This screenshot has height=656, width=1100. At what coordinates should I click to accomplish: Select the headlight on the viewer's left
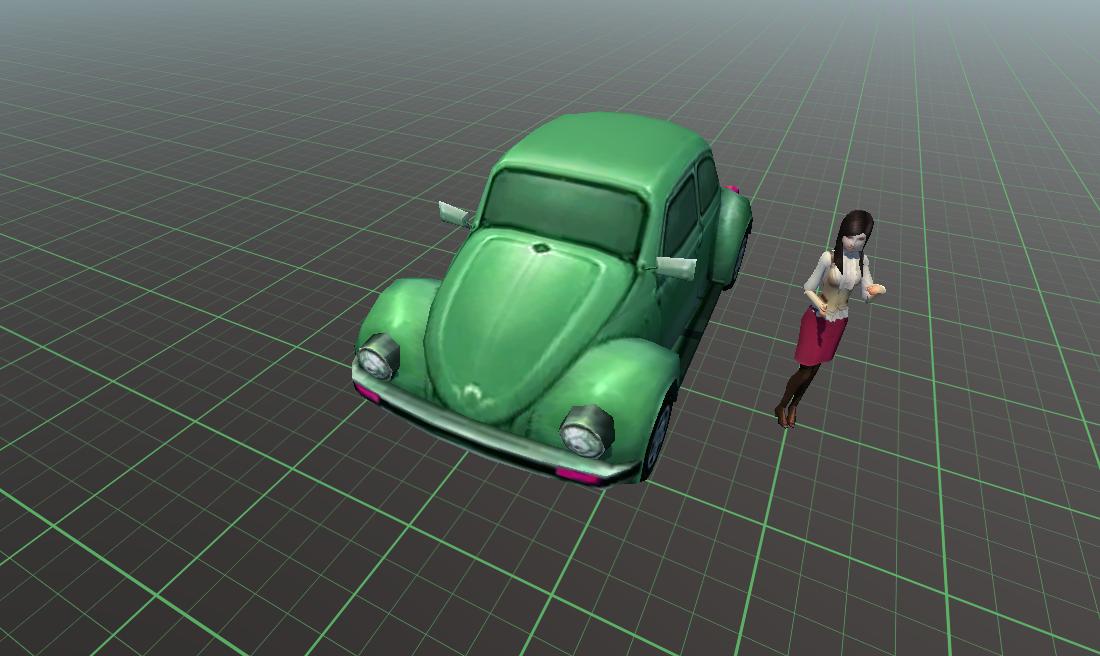(379, 358)
